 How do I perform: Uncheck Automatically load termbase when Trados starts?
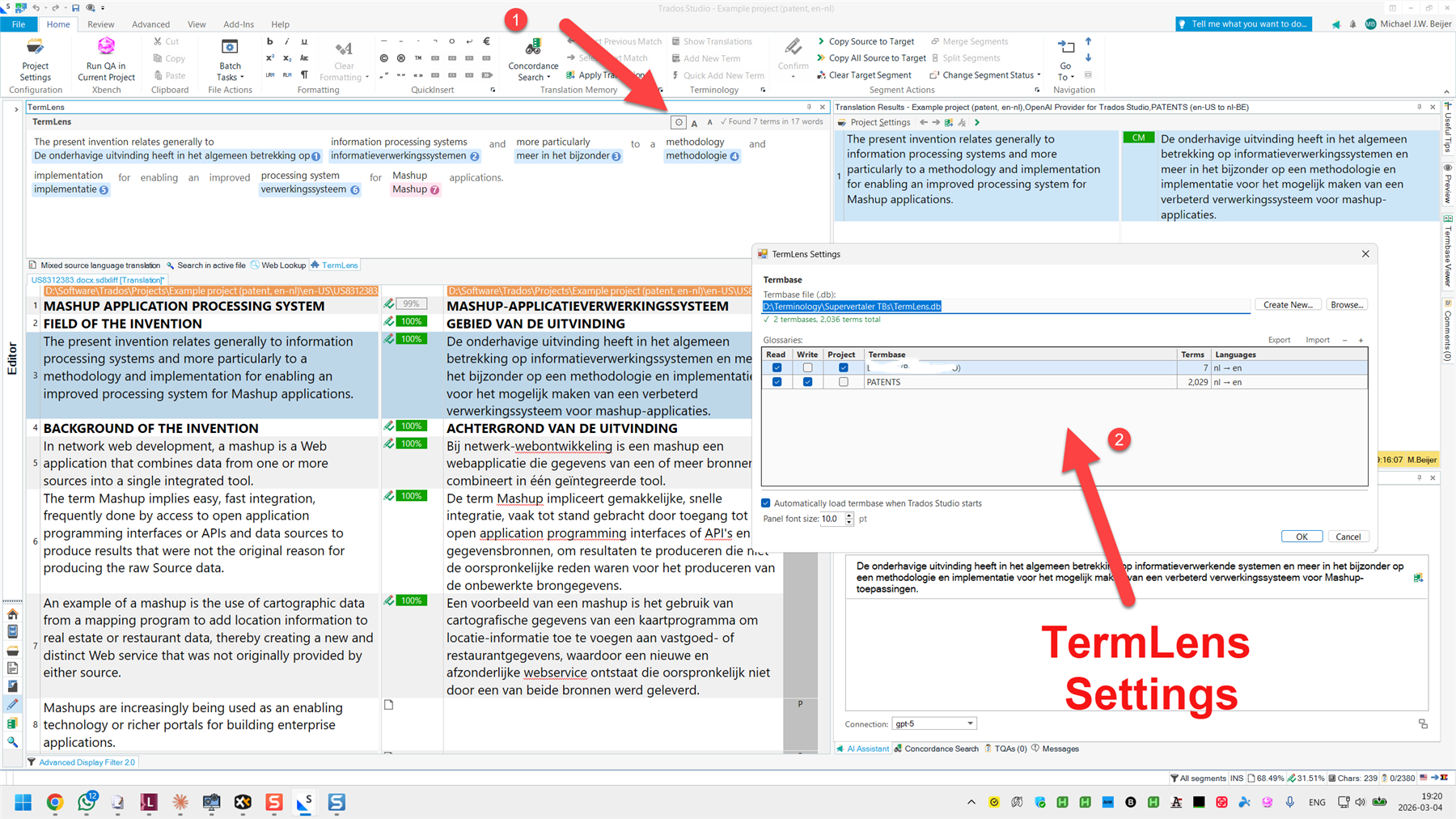click(765, 503)
